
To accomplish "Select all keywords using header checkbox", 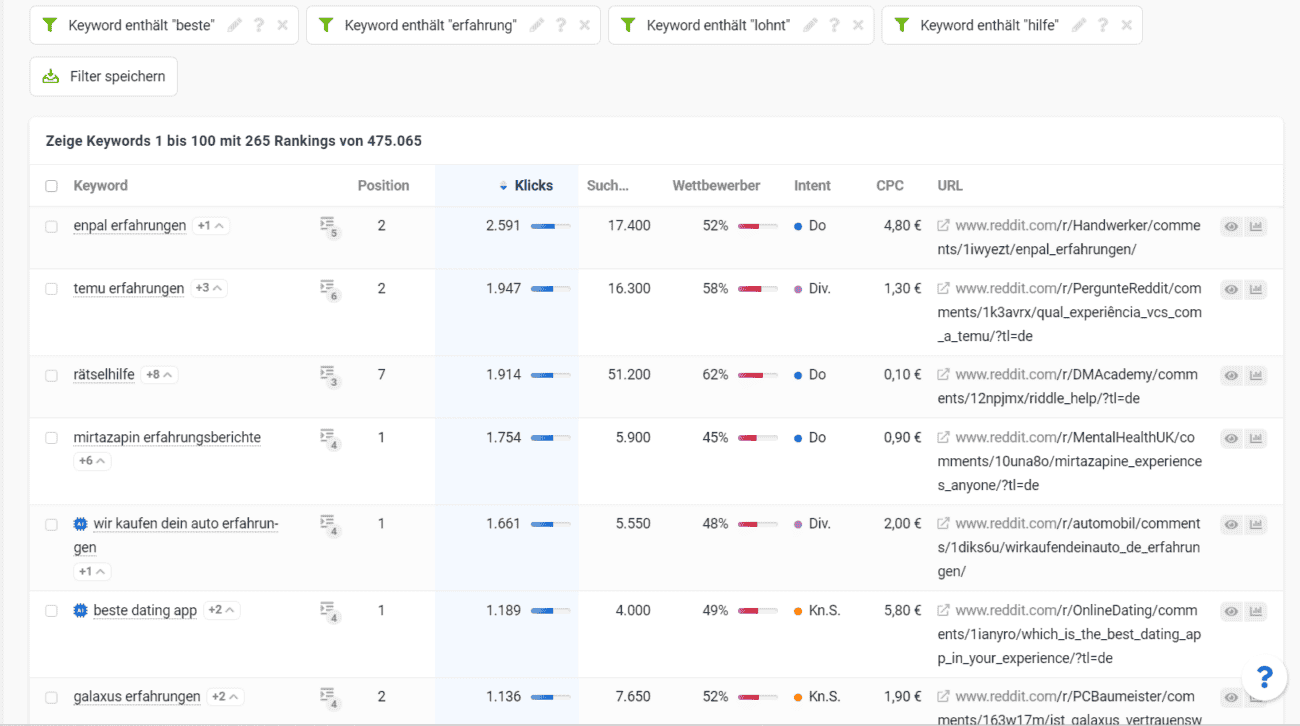I will 52,186.
